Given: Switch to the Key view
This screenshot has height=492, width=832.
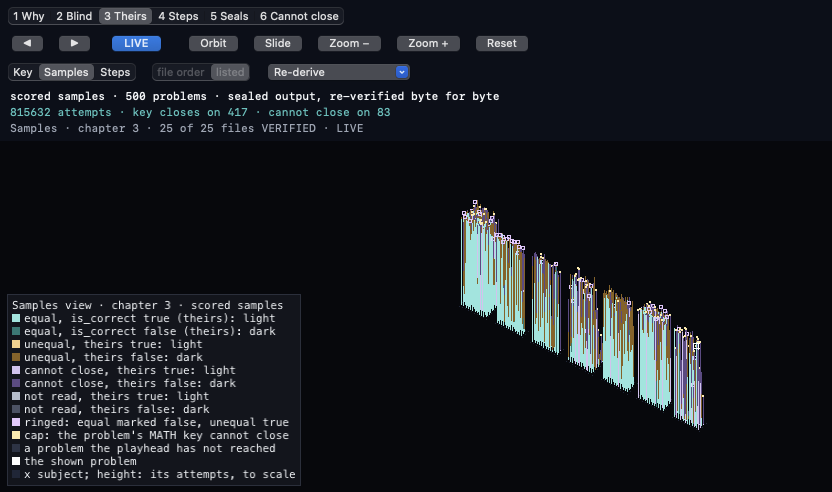Looking at the screenshot, I should click(x=23, y=72).
